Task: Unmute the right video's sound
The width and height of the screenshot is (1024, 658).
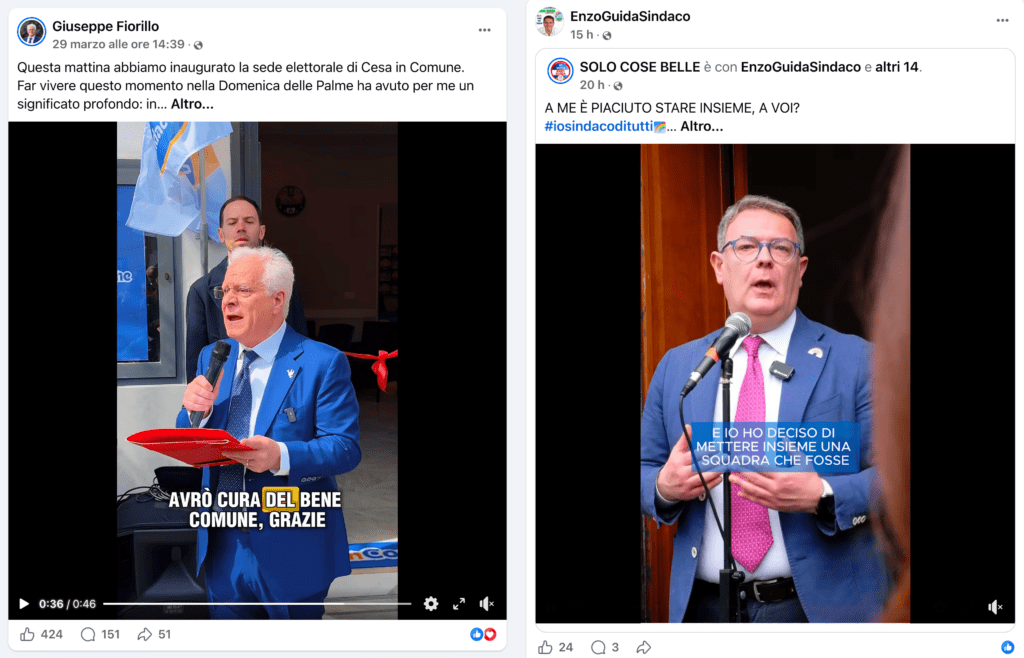Action: point(995,607)
